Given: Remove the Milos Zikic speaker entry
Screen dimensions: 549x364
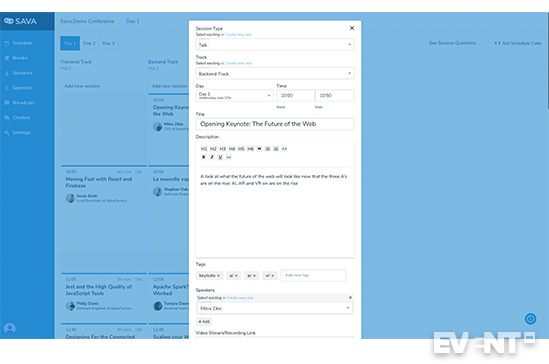Looking at the screenshot, I should click(350, 298).
